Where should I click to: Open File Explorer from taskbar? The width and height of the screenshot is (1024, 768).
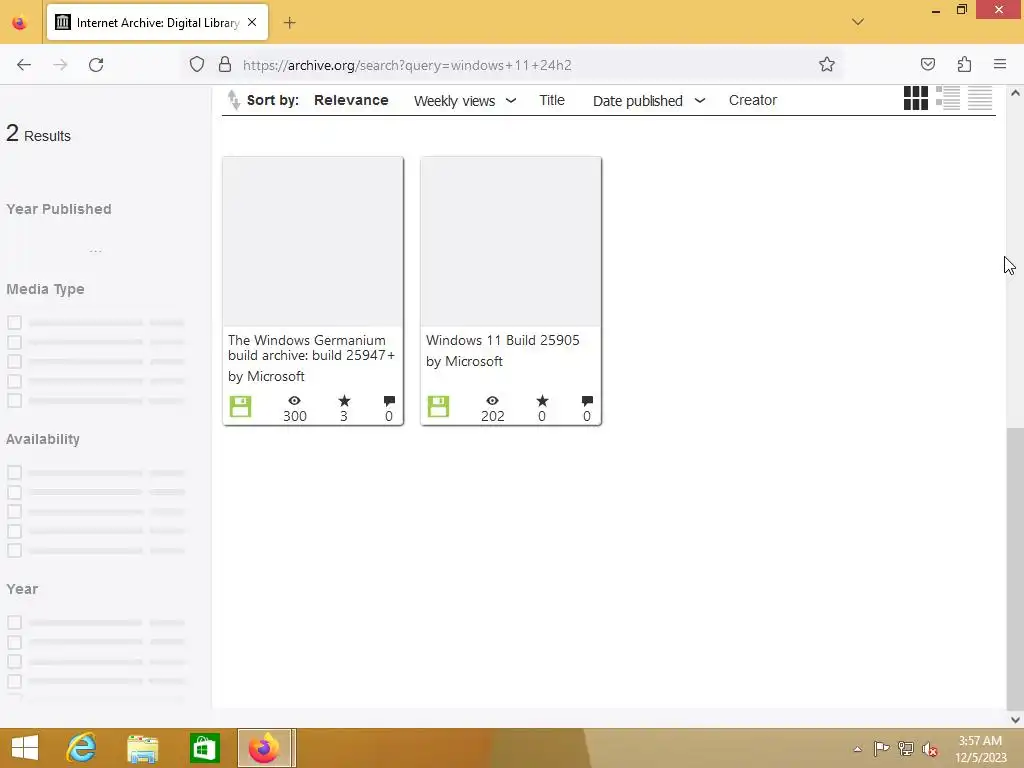142,748
